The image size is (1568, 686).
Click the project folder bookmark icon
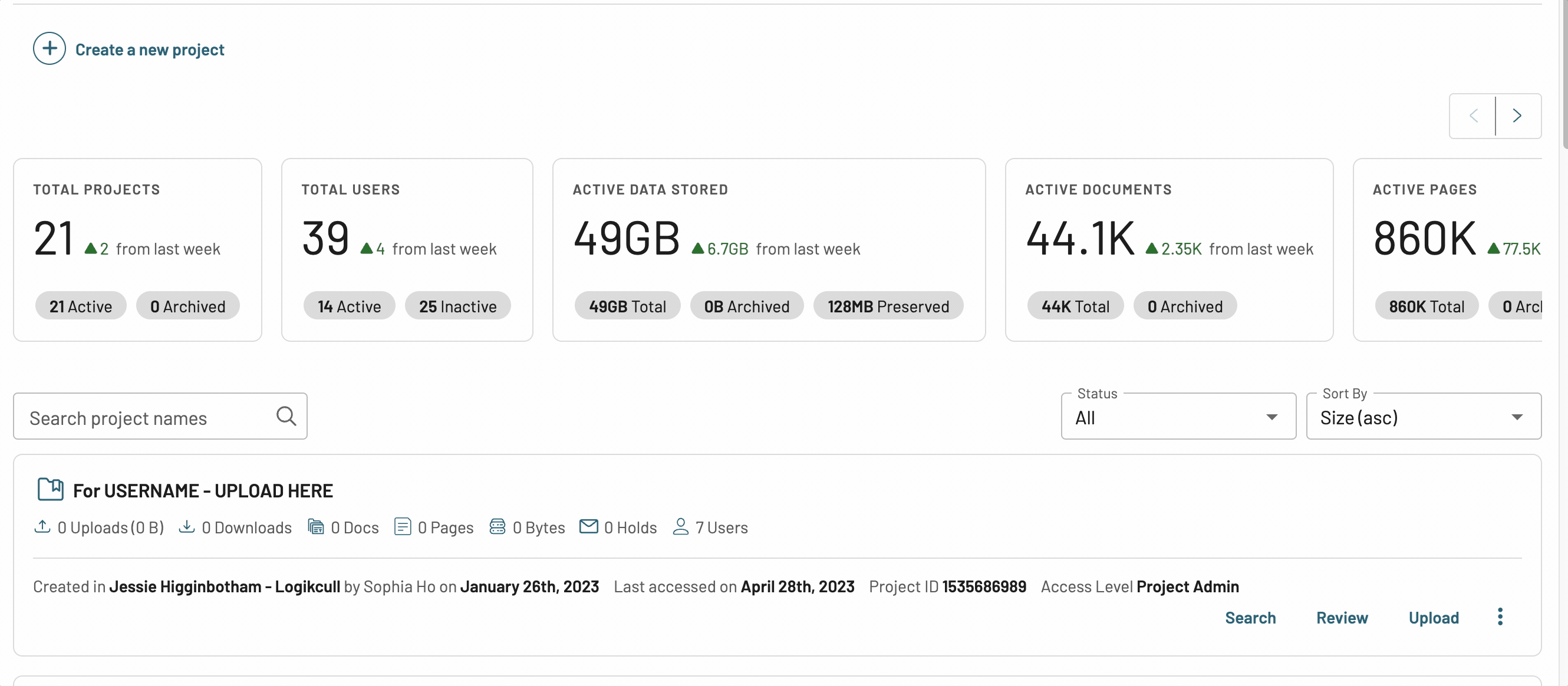pyautogui.click(x=51, y=489)
